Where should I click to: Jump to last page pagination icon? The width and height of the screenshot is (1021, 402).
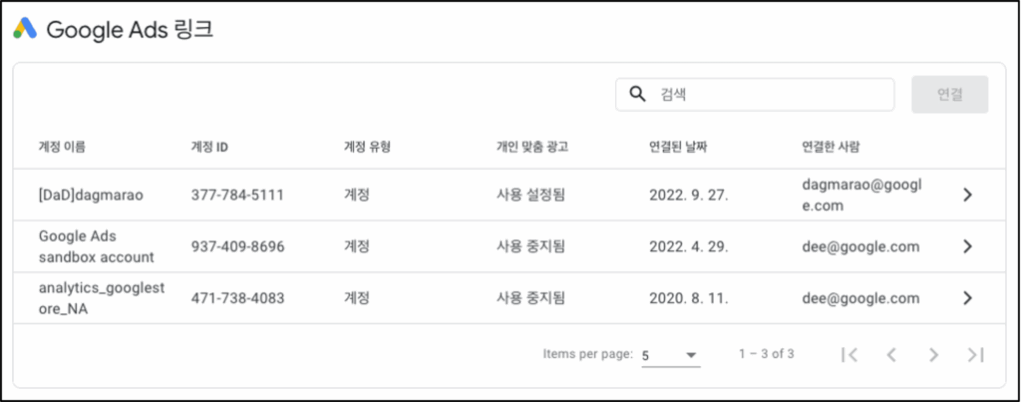[975, 354]
